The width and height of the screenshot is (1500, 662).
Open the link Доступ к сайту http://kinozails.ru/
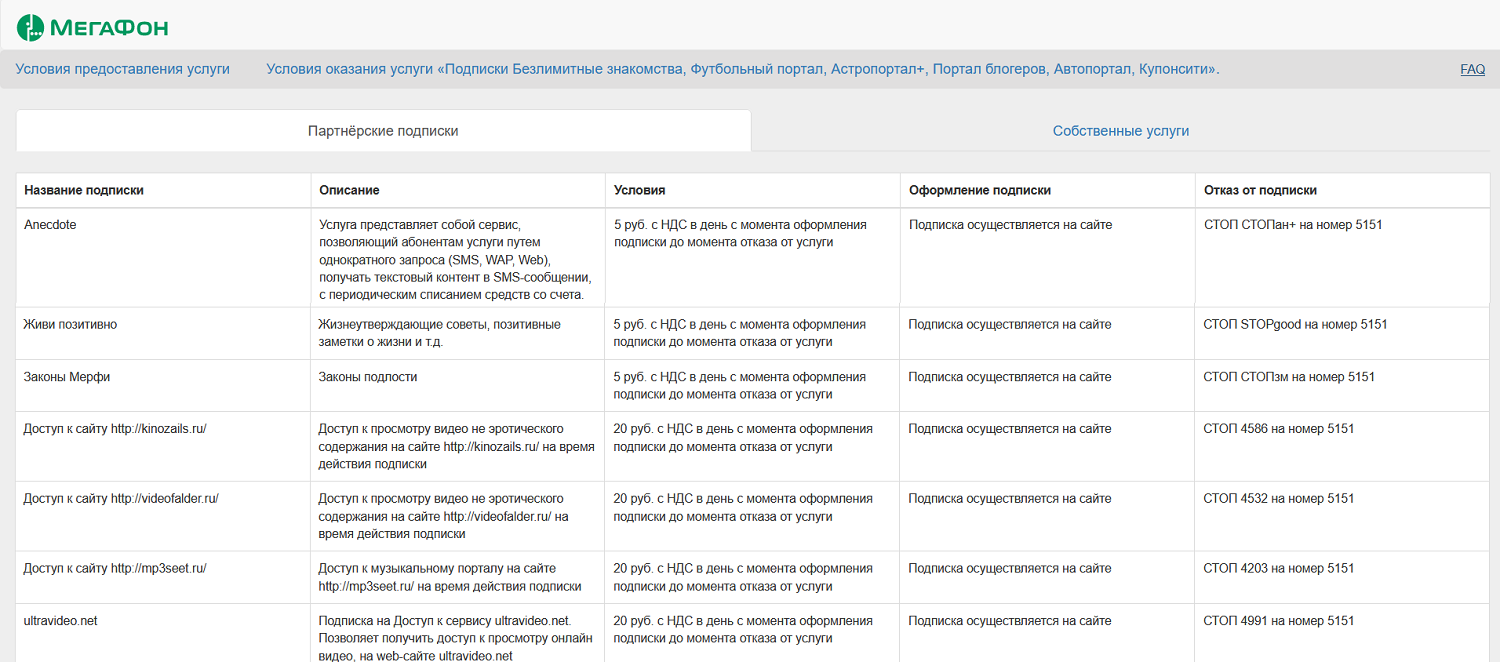click(113, 428)
